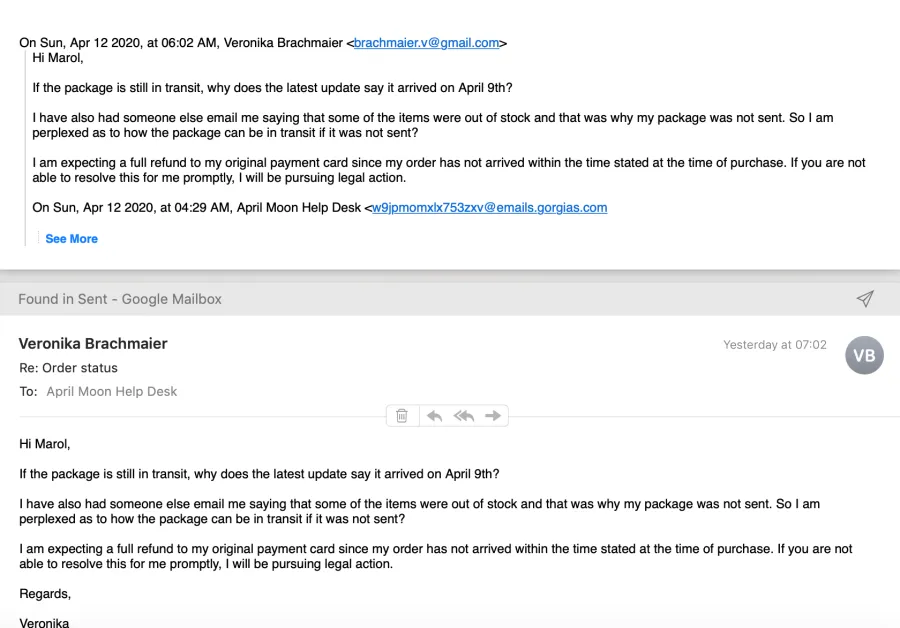
Task: Click the trash delete icon in message toolbar
Action: point(402,416)
